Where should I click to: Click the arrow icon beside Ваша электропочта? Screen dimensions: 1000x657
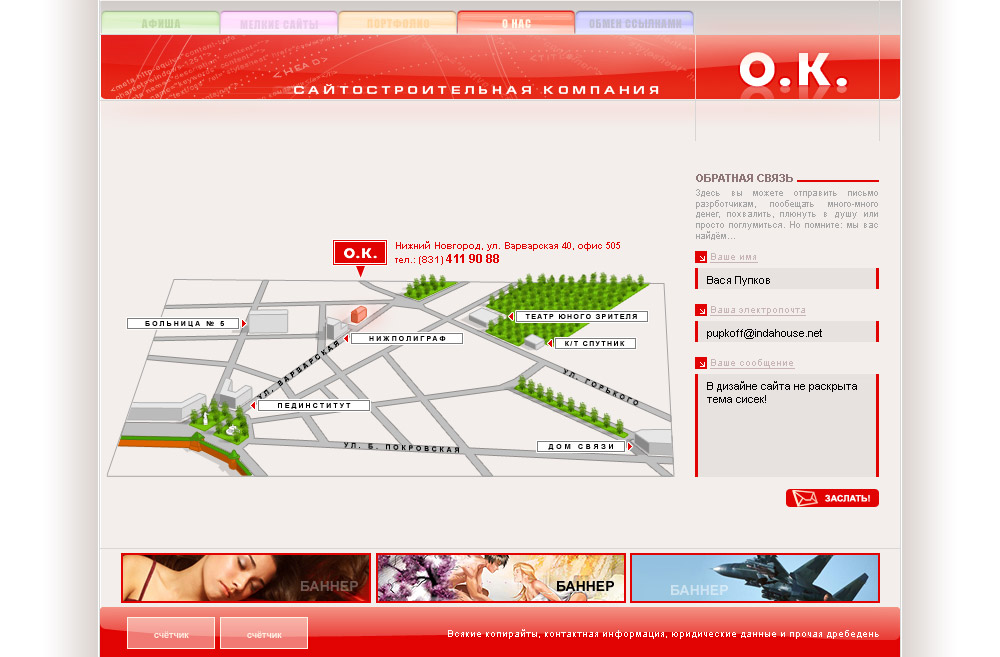[701, 310]
